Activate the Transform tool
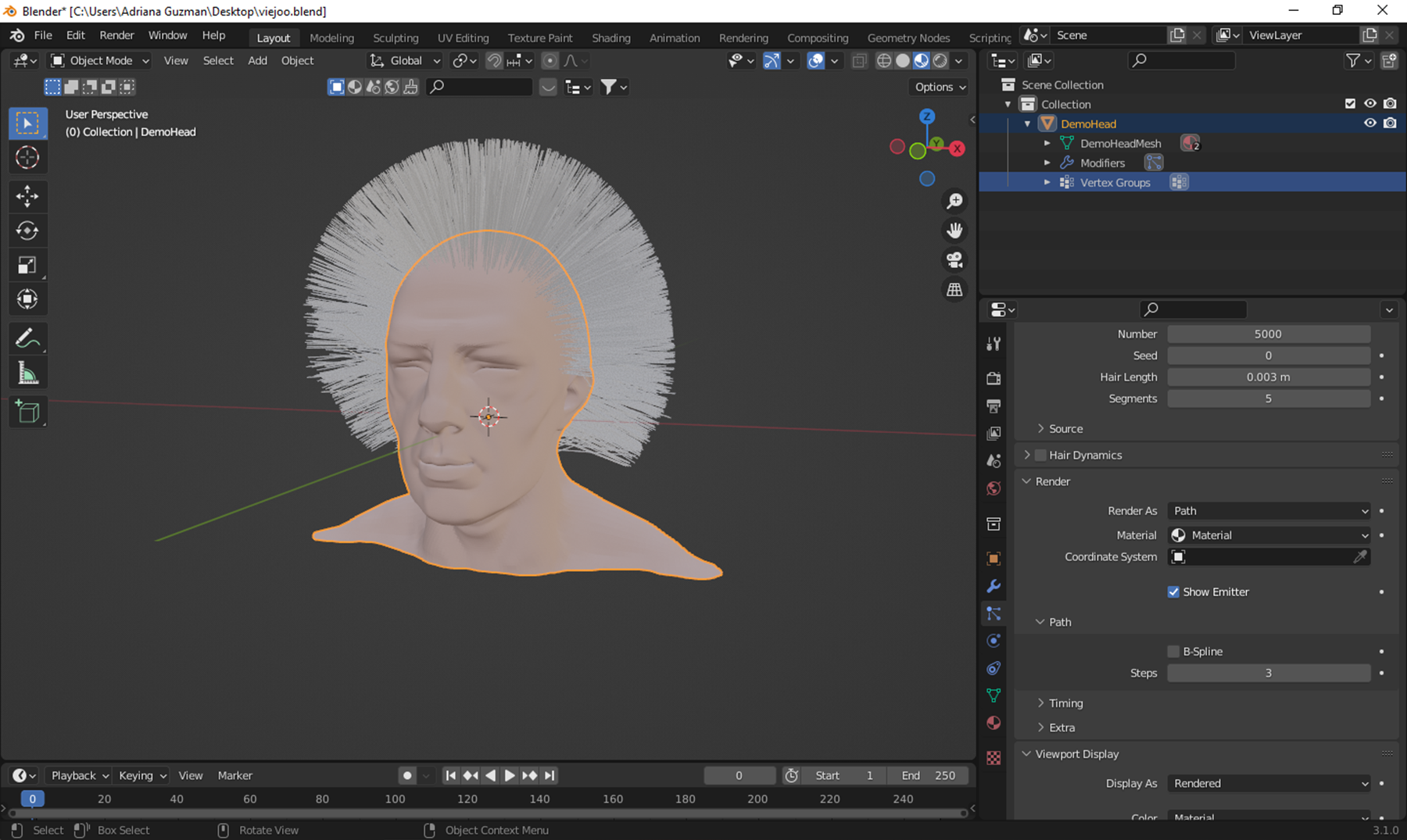The height and width of the screenshot is (840, 1407). 27,299
